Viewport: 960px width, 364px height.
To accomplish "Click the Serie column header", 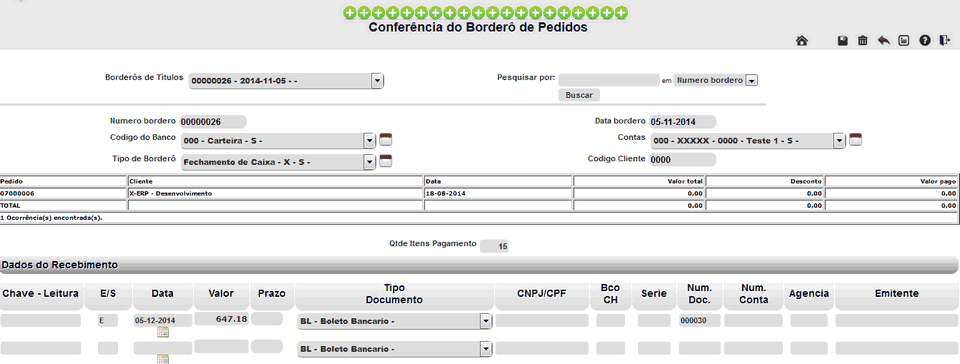I will coord(654,294).
